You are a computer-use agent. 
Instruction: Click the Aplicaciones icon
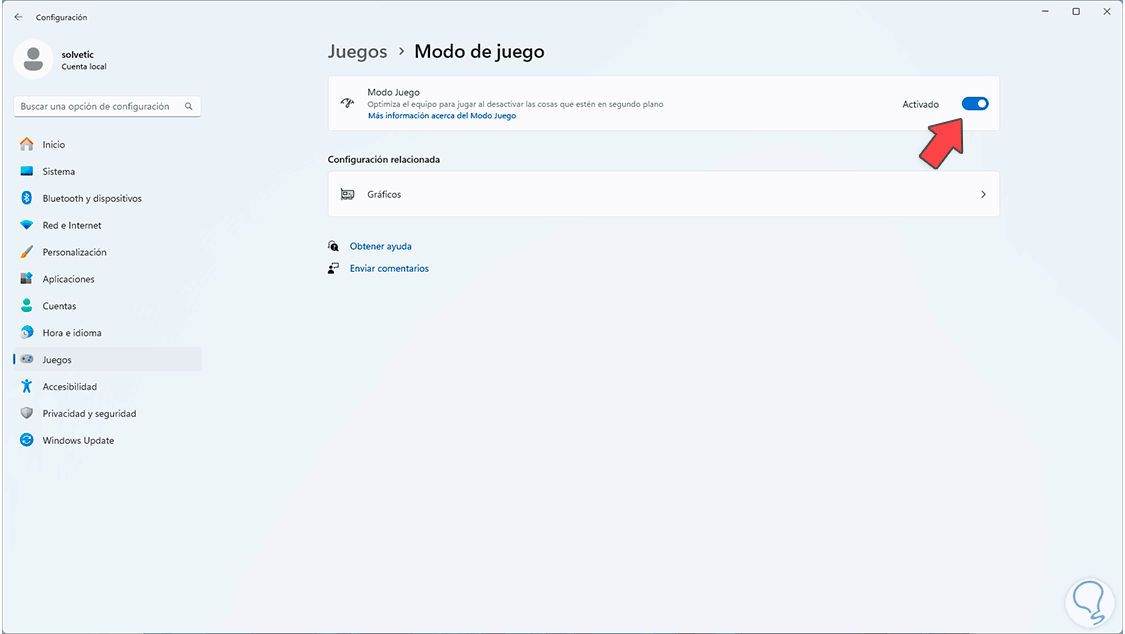click(27, 279)
